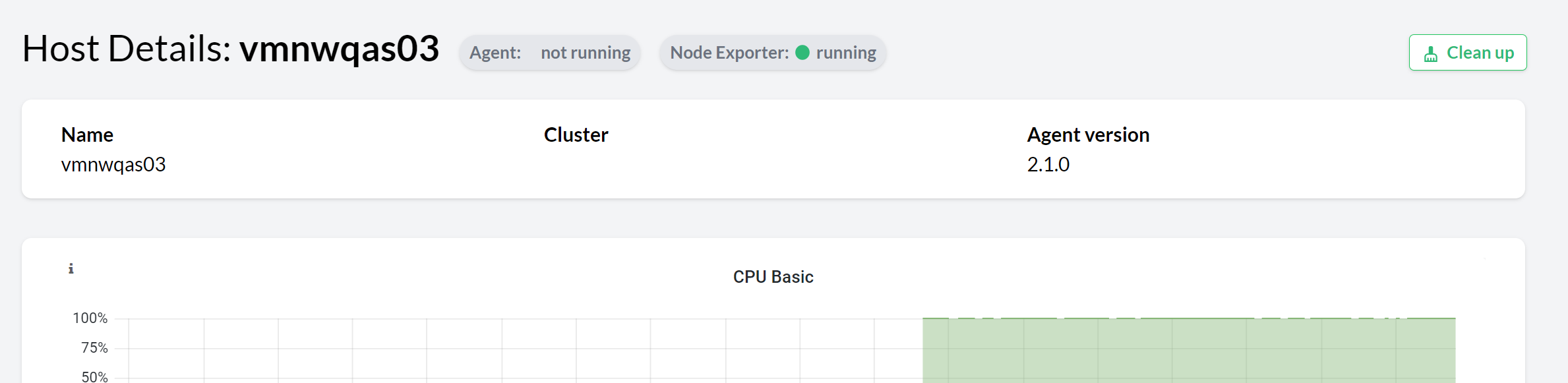Click the 50% y-axis label

(x=94, y=376)
